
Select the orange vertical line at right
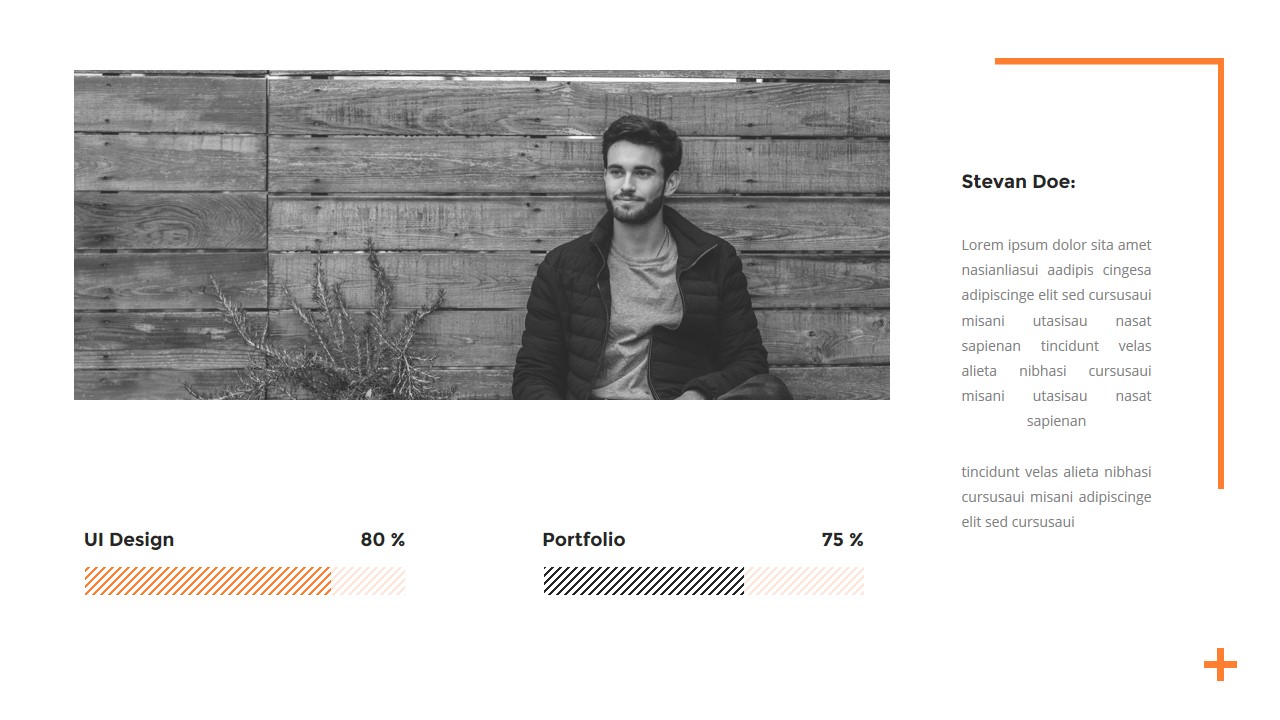1220,280
